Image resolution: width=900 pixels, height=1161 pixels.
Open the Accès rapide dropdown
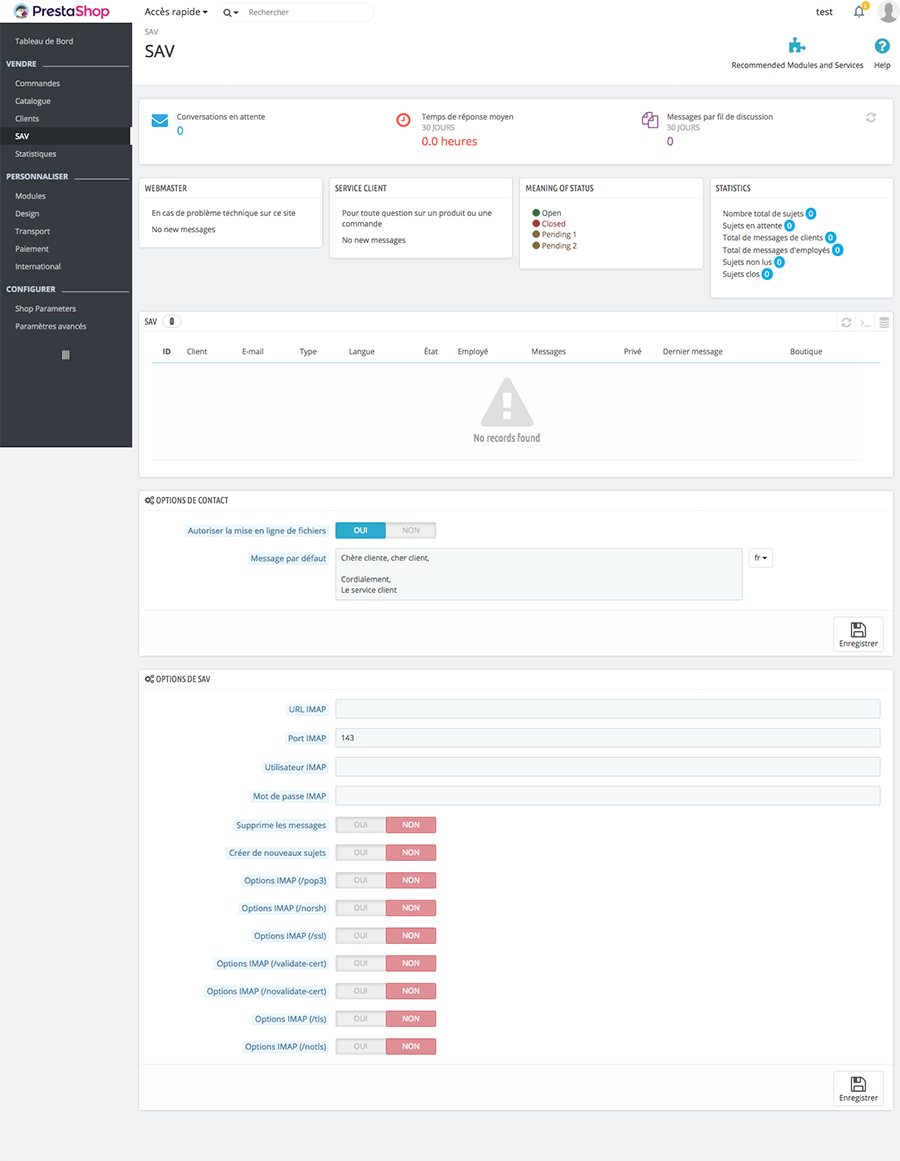[176, 12]
